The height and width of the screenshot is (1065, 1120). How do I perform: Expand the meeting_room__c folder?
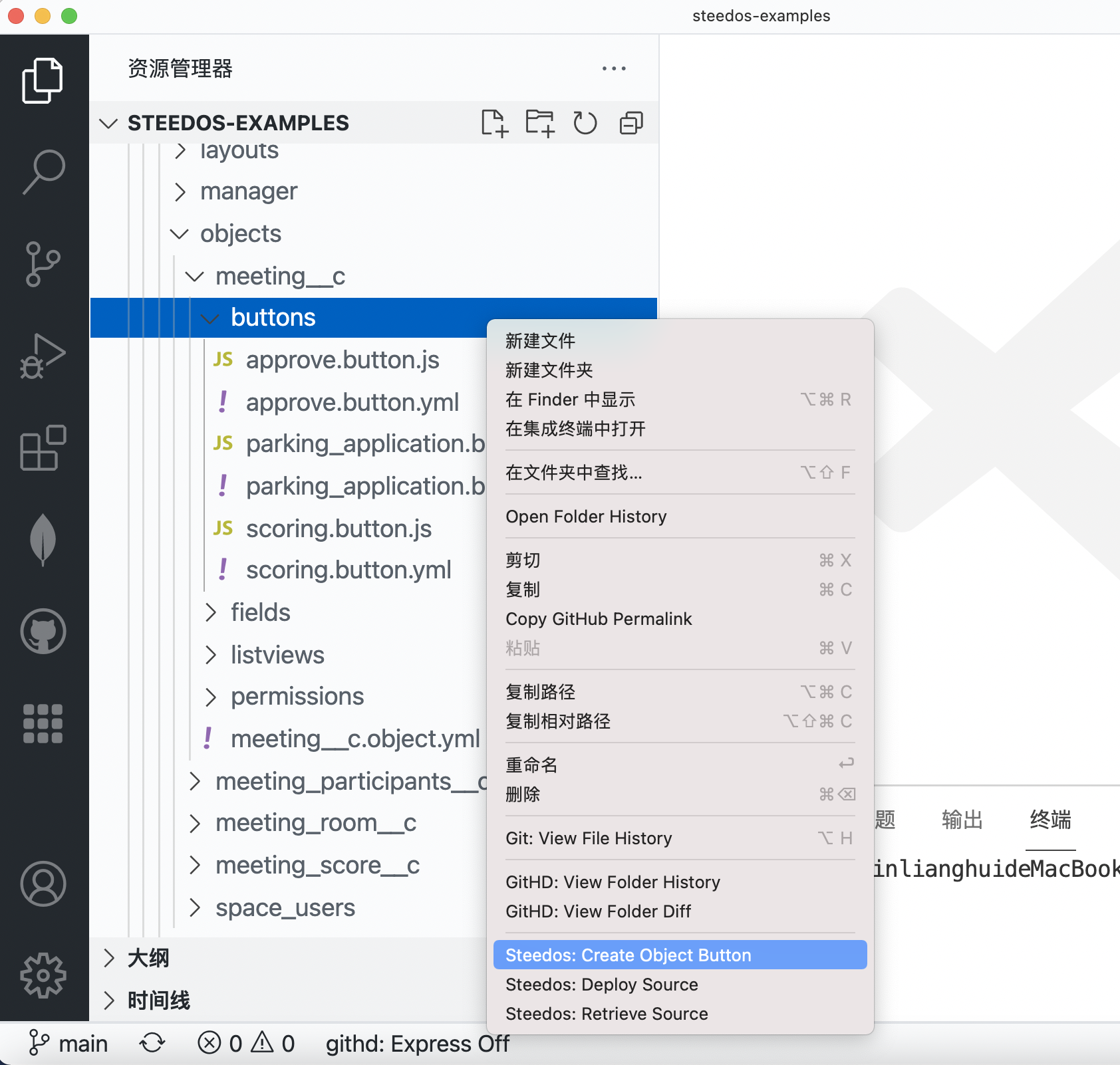click(x=195, y=823)
